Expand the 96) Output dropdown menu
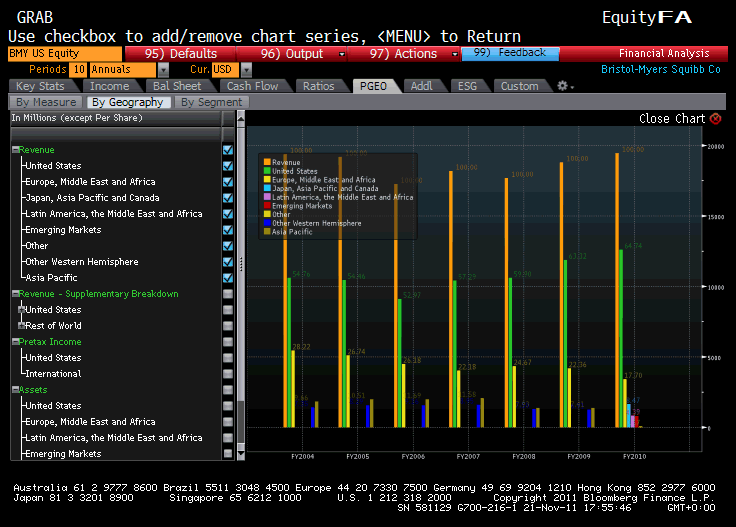The height and width of the screenshot is (527, 736). pos(342,53)
